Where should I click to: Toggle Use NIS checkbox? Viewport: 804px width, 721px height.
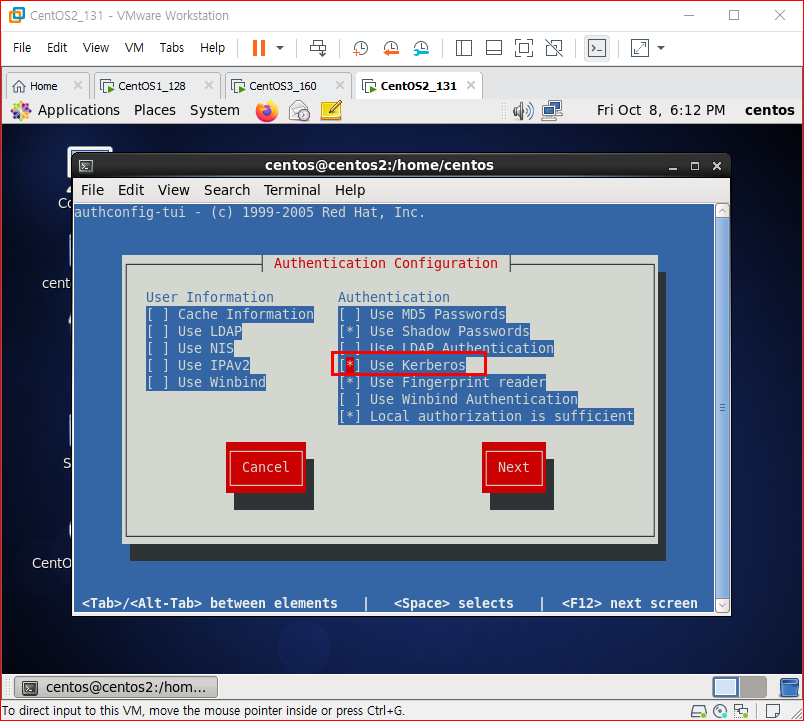[190, 348]
